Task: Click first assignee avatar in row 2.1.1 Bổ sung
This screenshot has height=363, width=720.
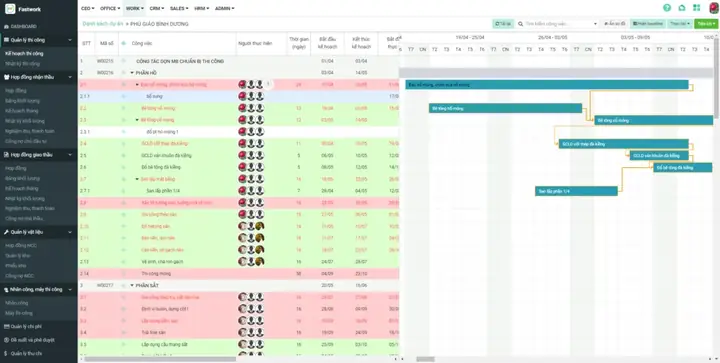Action: click(242, 96)
